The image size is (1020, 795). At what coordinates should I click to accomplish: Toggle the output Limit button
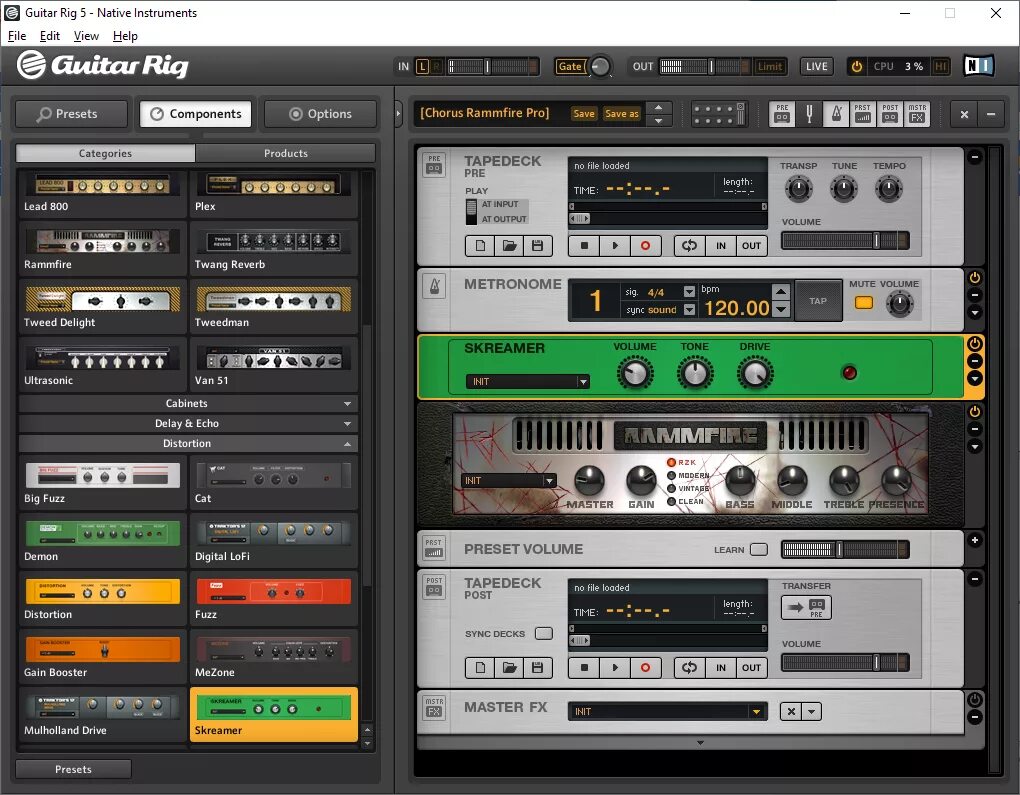[770, 66]
